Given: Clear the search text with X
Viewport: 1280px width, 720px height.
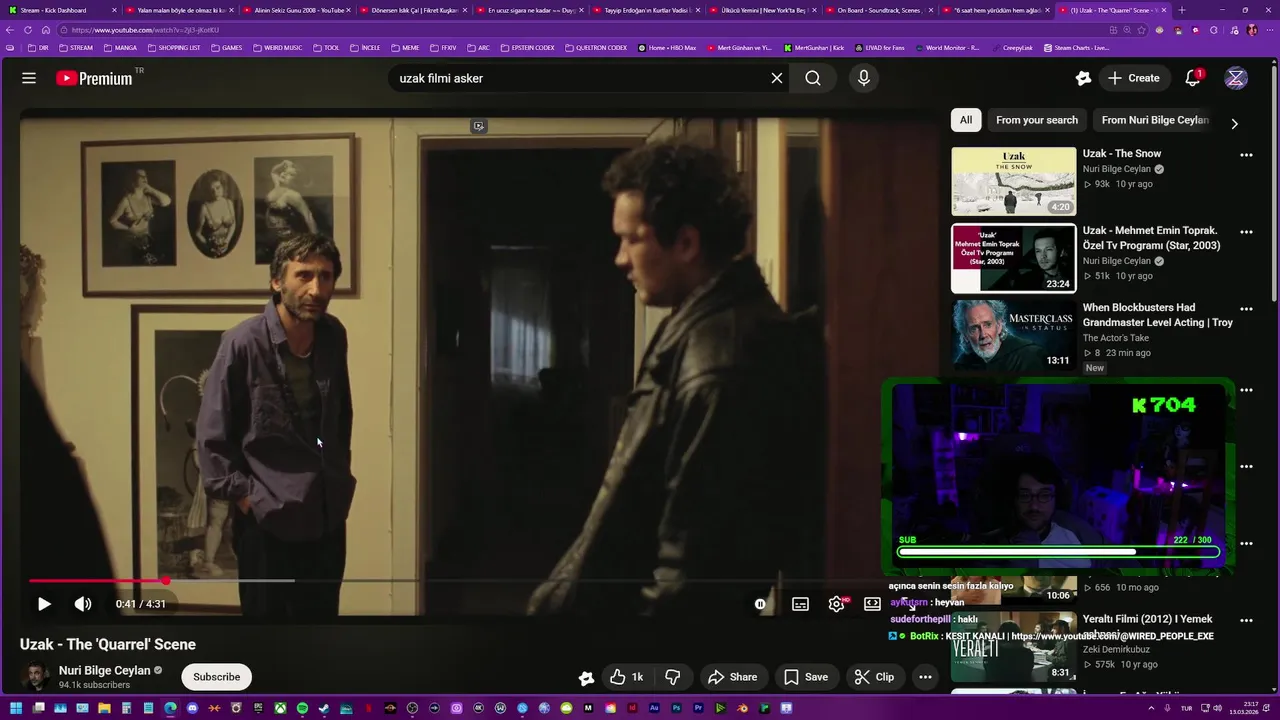Looking at the screenshot, I should pyautogui.click(x=777, y=78).
